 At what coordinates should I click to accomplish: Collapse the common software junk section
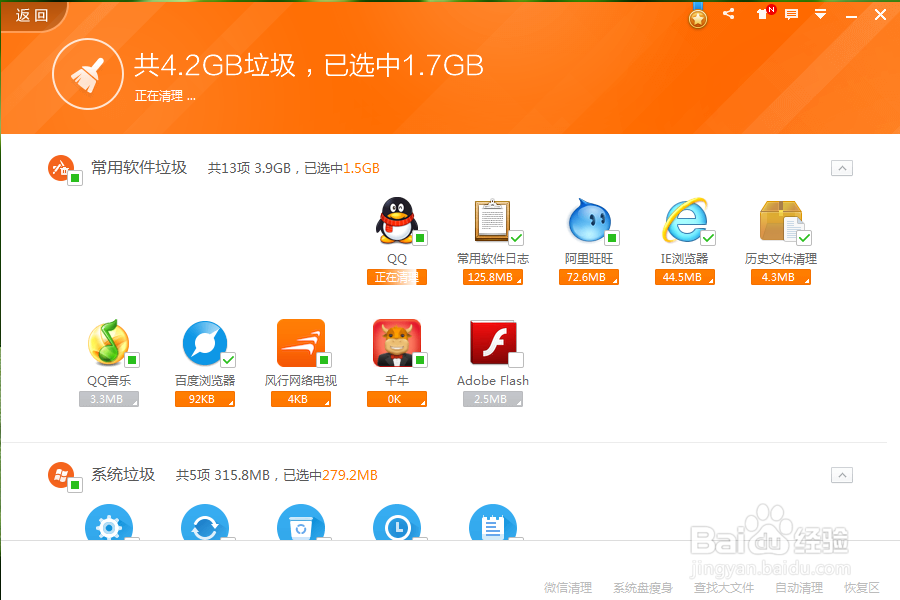click(841, 168)
